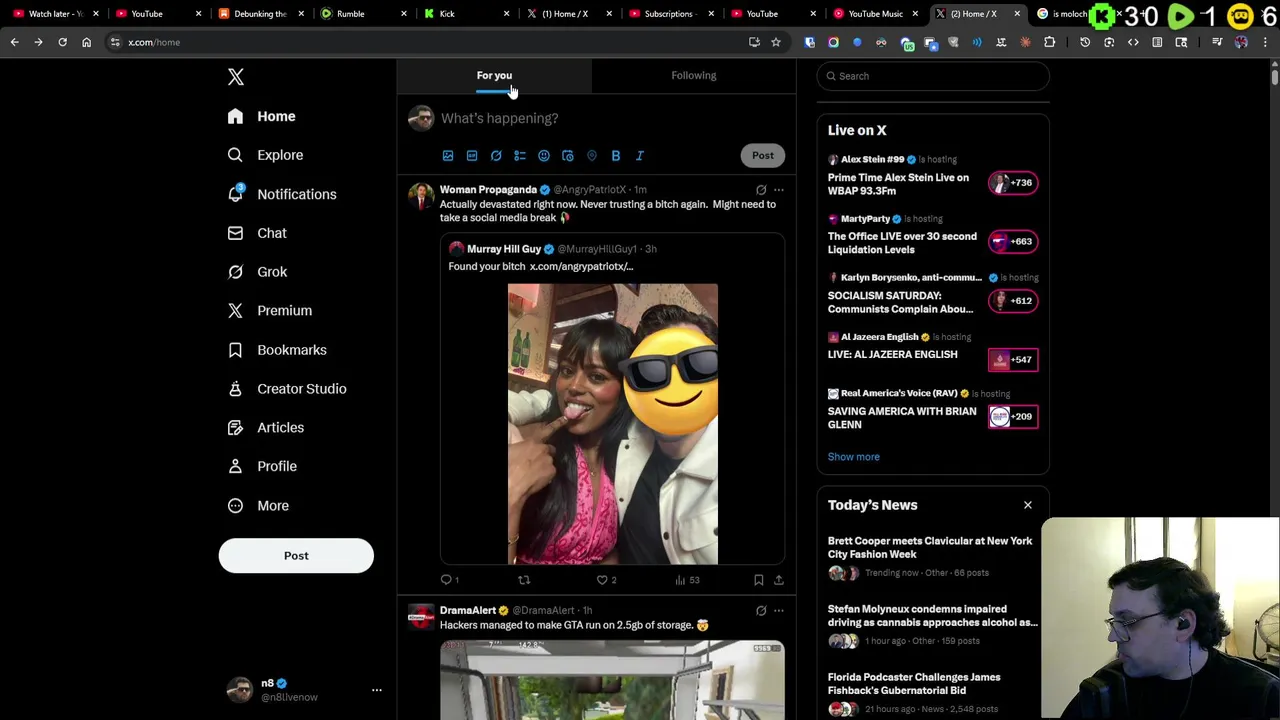
Task: Add media image in the composer
Action: point(448,156)
